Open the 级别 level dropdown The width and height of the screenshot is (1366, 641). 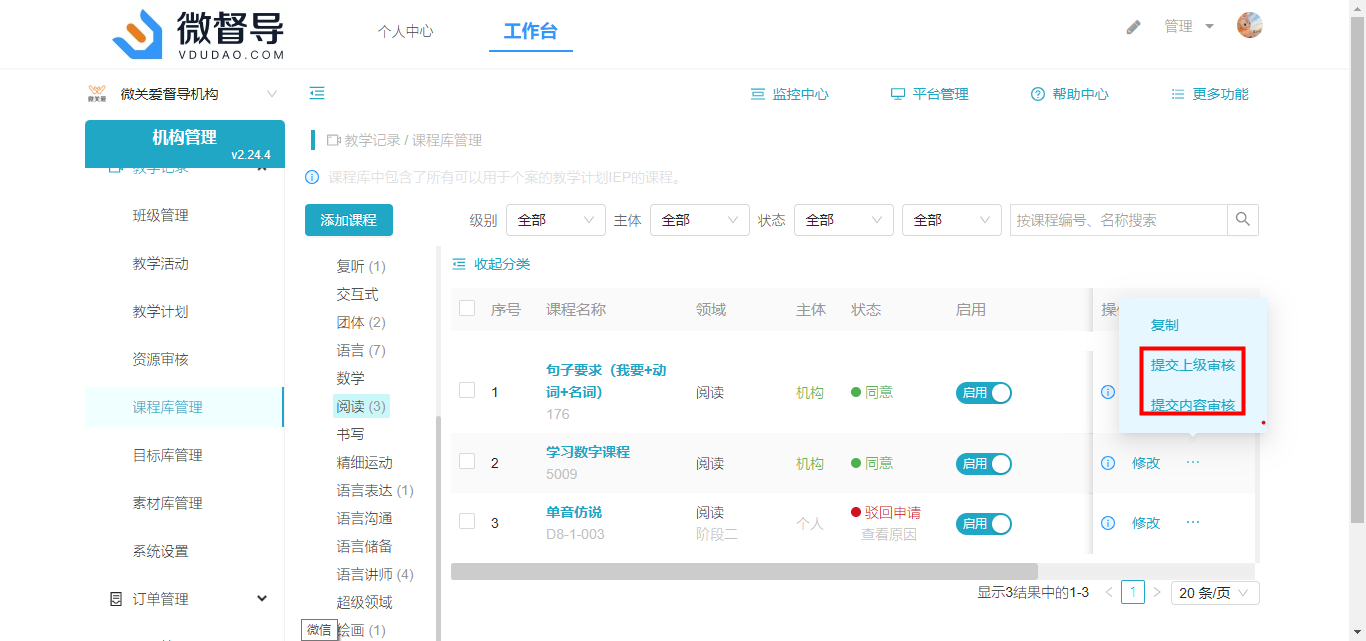click(556, 220)
